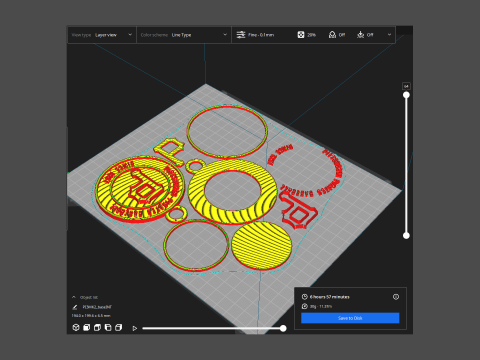Expand the print settings panel chevron

(389, 35)
